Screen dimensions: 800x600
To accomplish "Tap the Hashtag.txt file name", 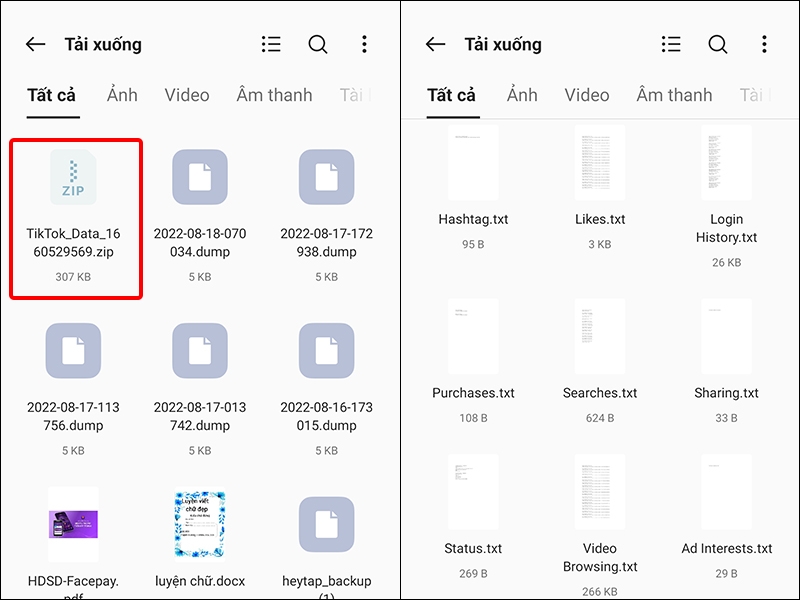I will pos(473,219).
